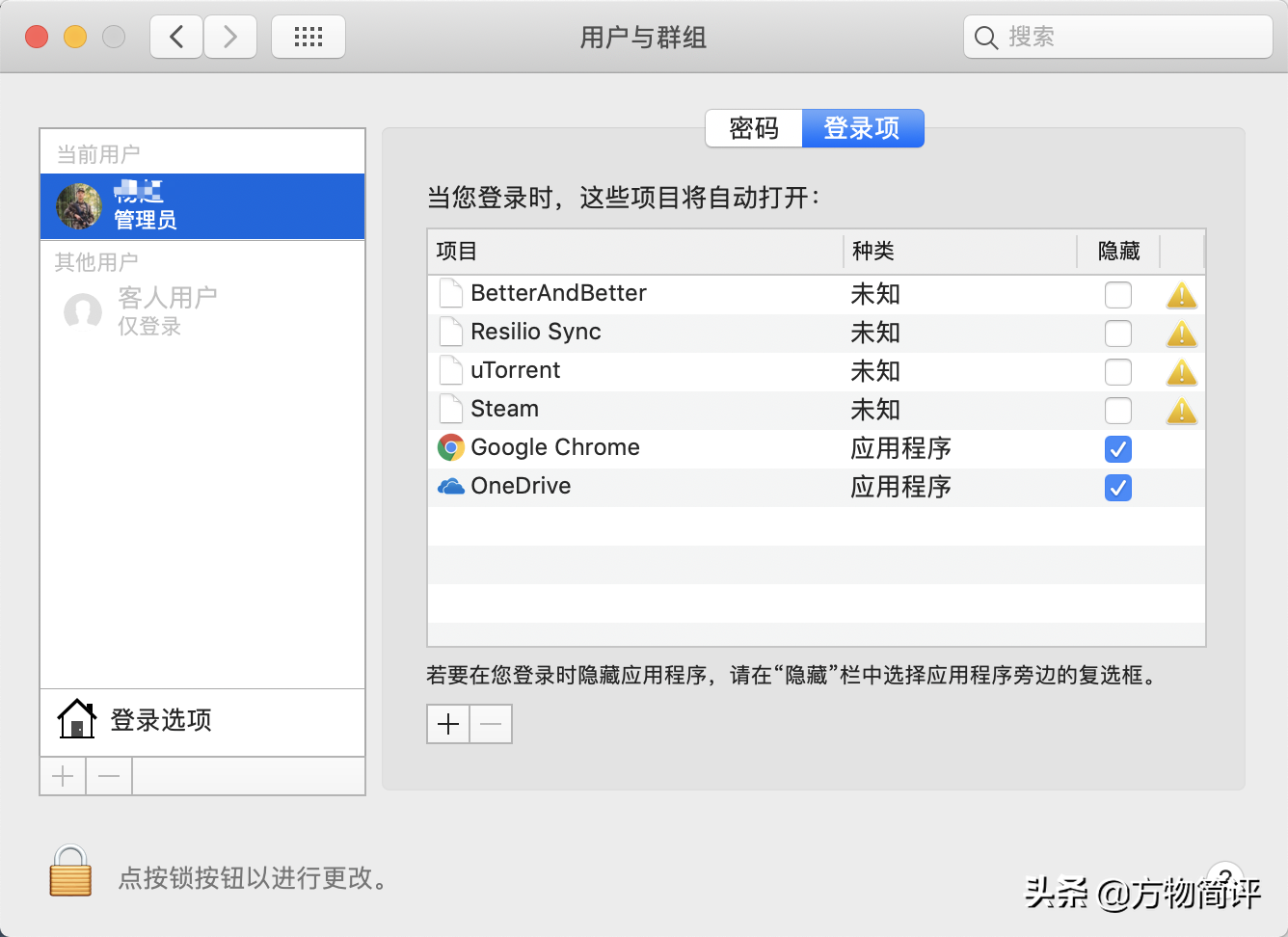Toggle hide checkbox for Steam

(1118, 411)
